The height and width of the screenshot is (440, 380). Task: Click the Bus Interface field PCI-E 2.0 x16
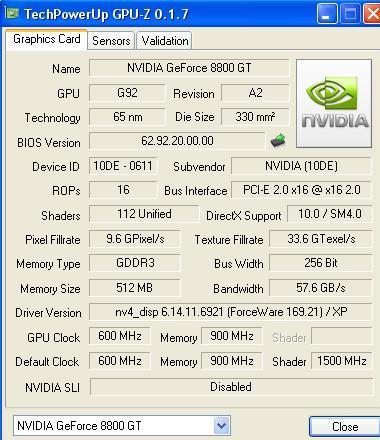301,190
